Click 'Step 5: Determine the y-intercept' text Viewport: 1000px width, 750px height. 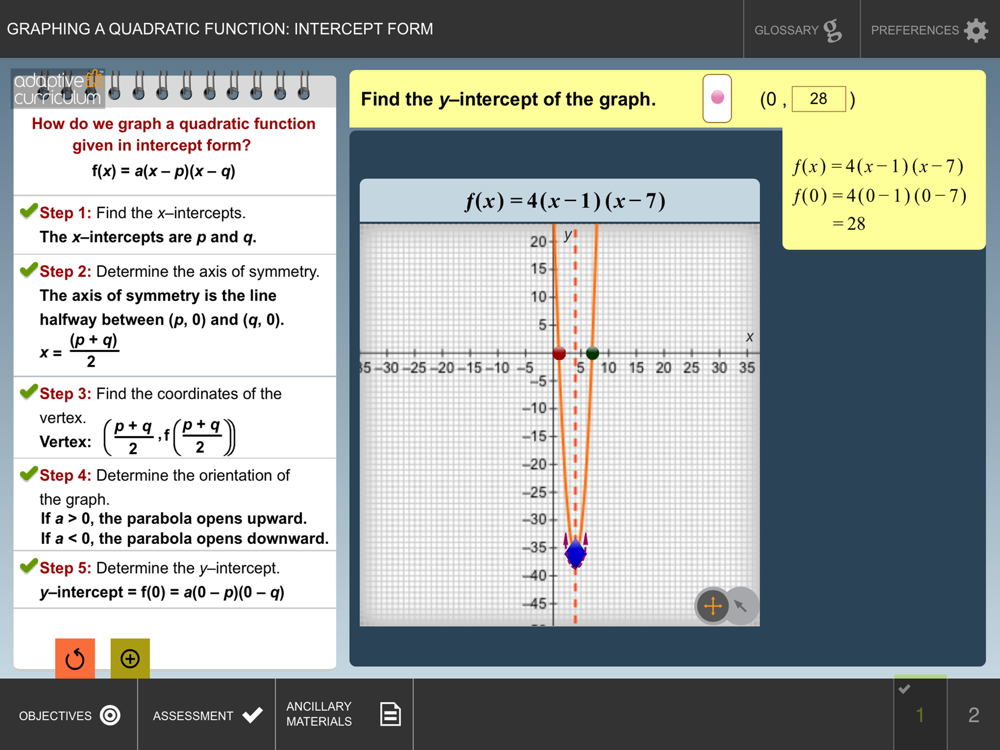point(159,568)
